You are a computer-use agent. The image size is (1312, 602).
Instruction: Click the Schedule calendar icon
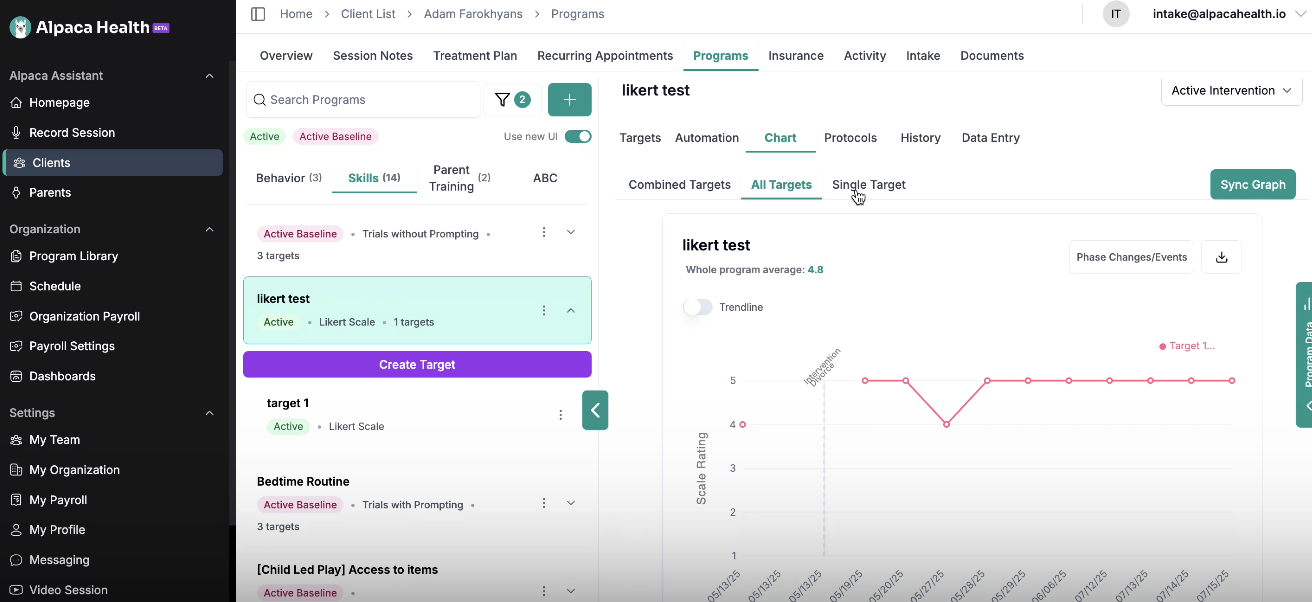16,286
